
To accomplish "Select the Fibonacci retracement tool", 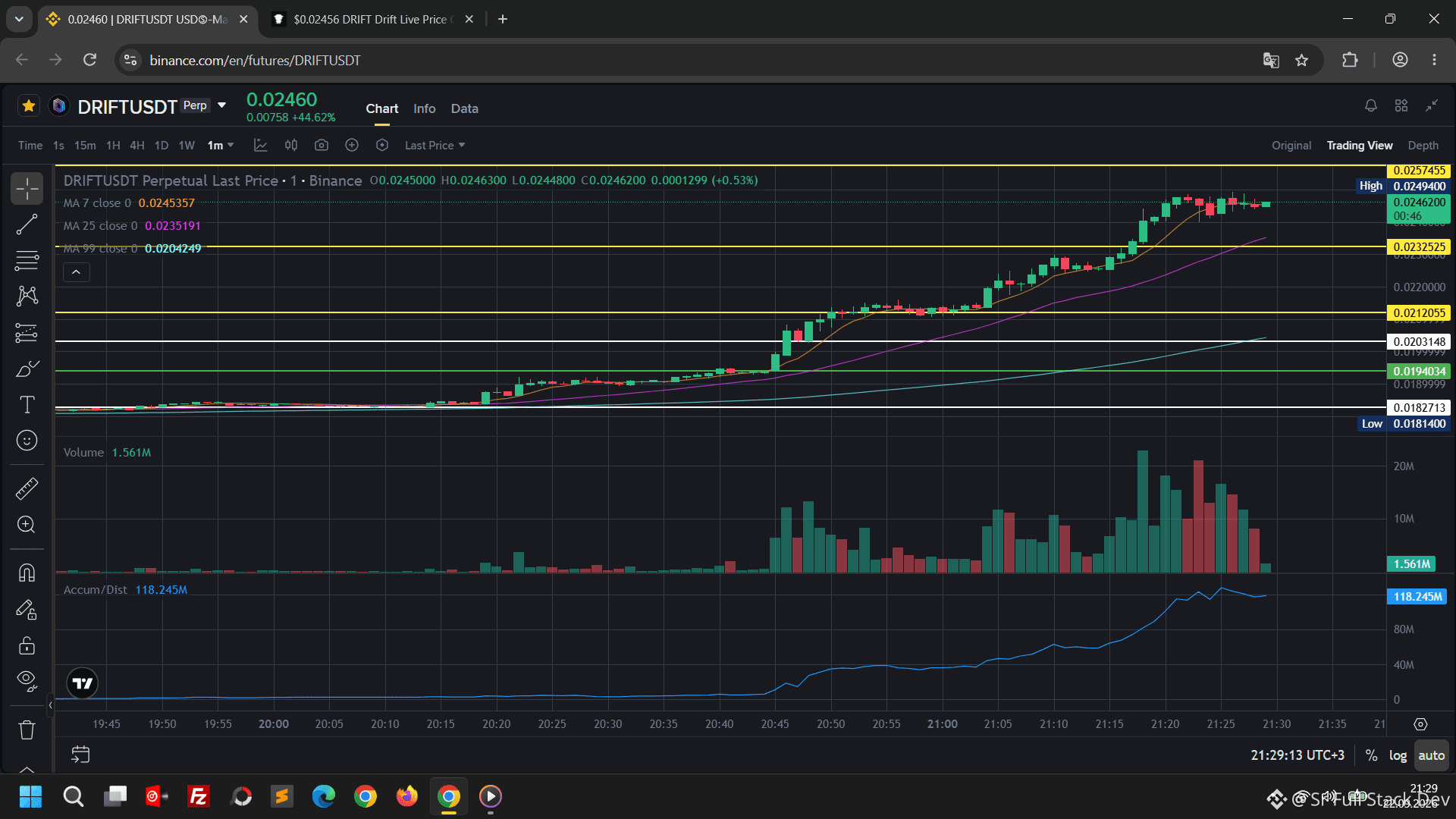I will tap(27, 260).
